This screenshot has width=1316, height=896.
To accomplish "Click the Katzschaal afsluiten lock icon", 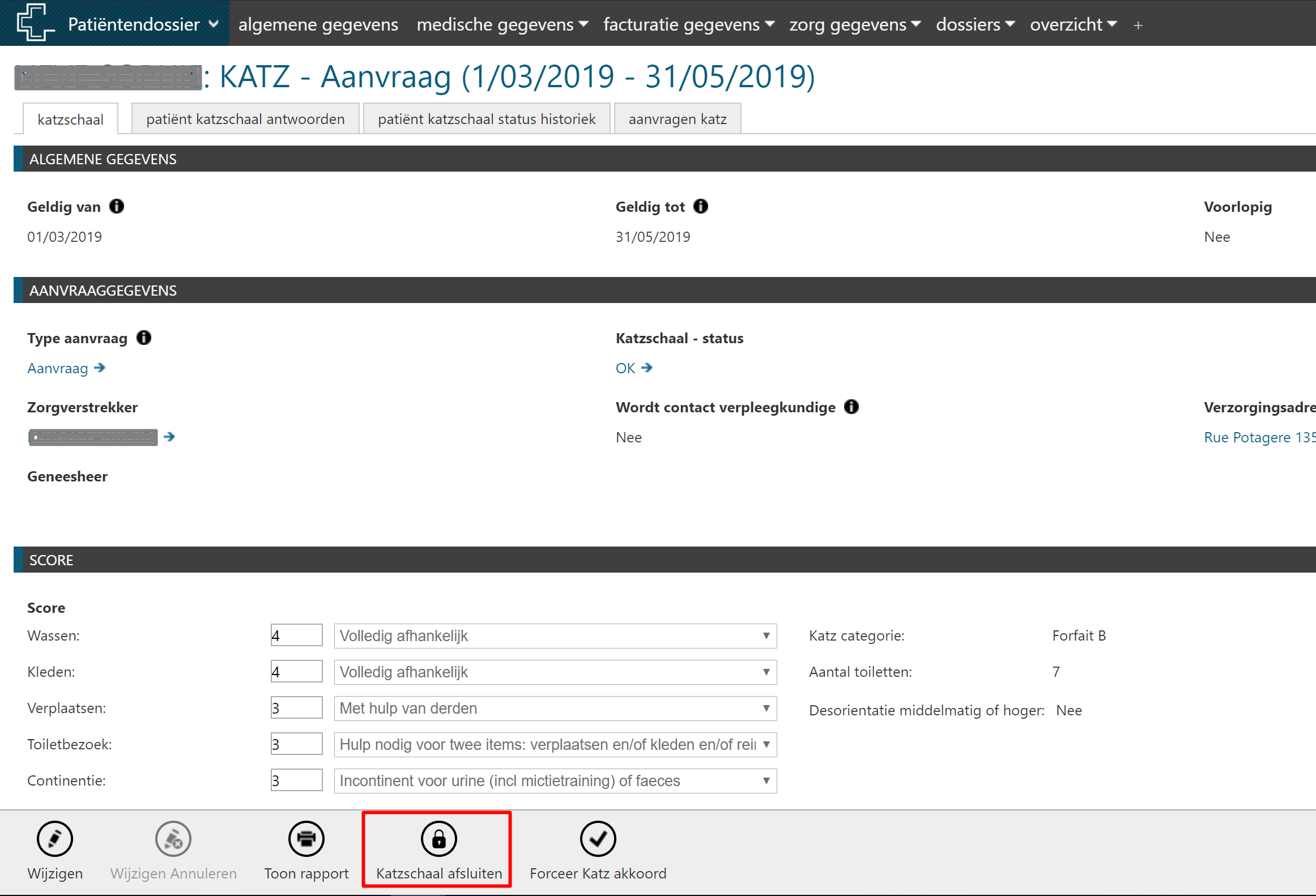I will click(x=438, y=839).
